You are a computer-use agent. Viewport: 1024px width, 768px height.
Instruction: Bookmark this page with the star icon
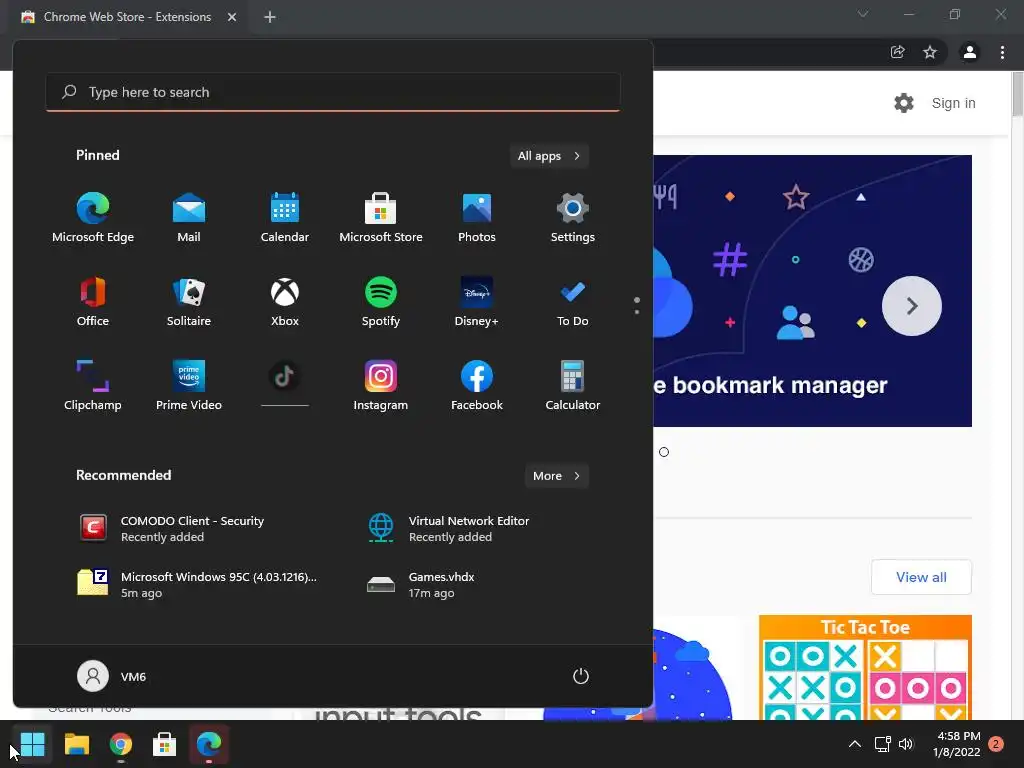(930, 52)
